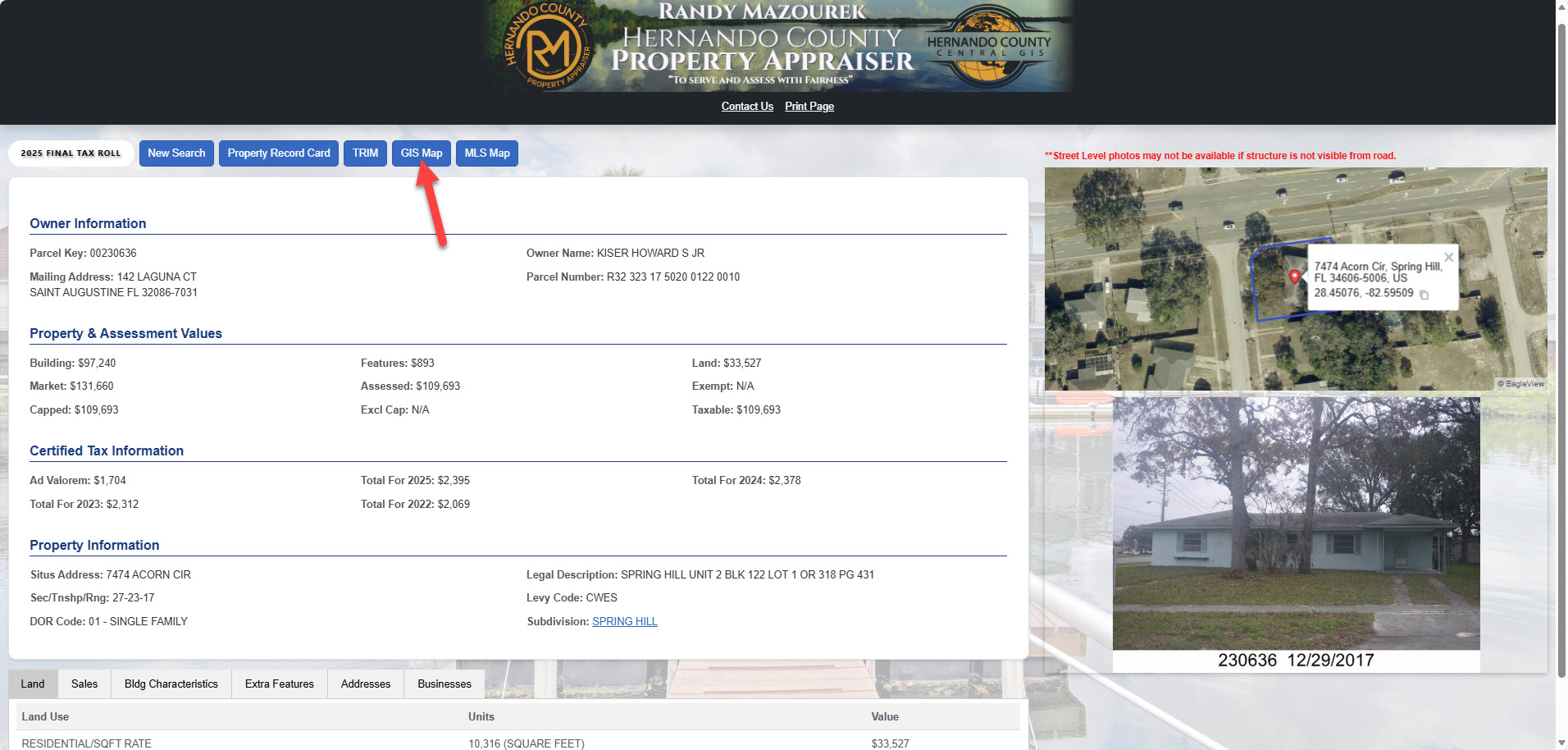Click the 2025 FINAL TAX ROLL badge

71,153
